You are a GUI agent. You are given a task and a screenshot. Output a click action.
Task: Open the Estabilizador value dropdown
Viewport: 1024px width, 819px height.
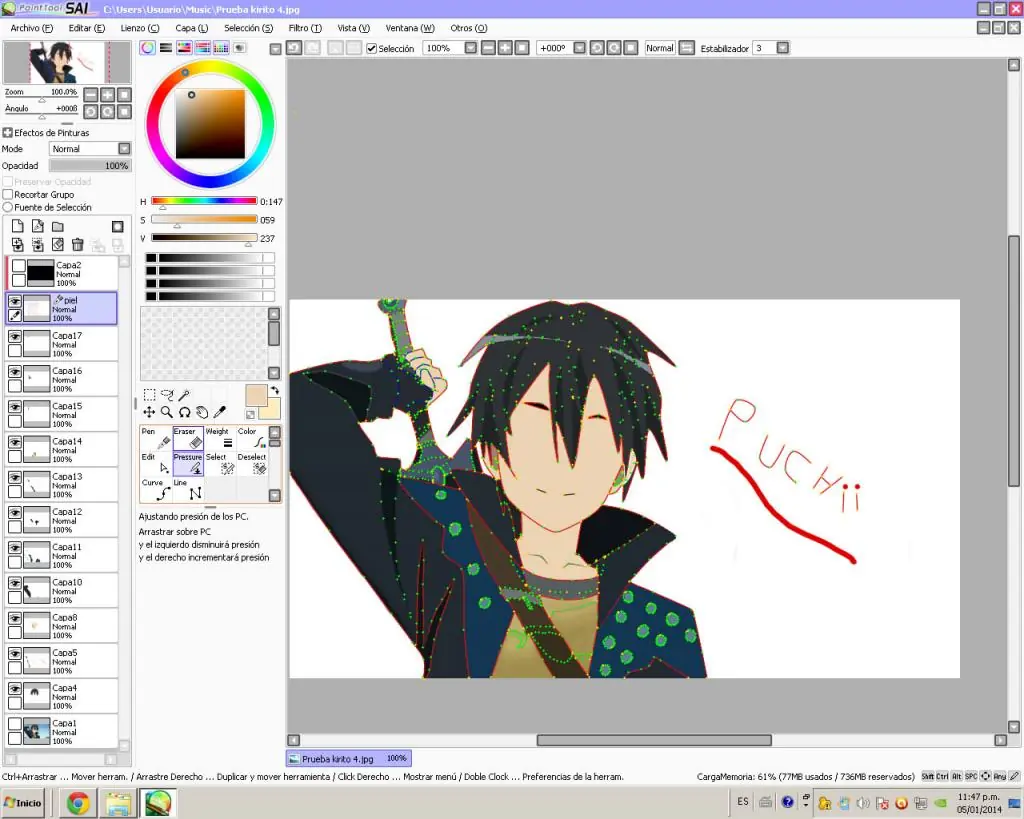782,48
